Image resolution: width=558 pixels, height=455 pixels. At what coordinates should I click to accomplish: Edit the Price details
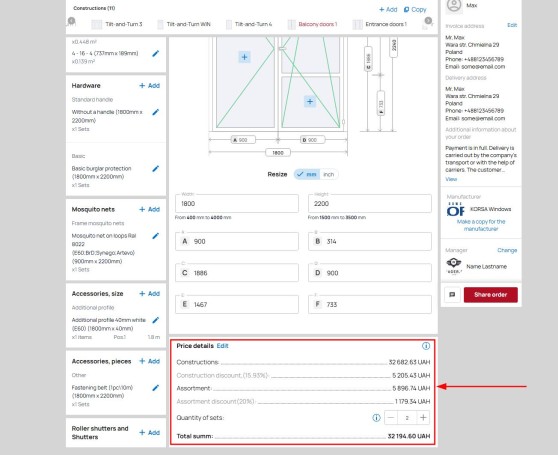tap(222, 346)
